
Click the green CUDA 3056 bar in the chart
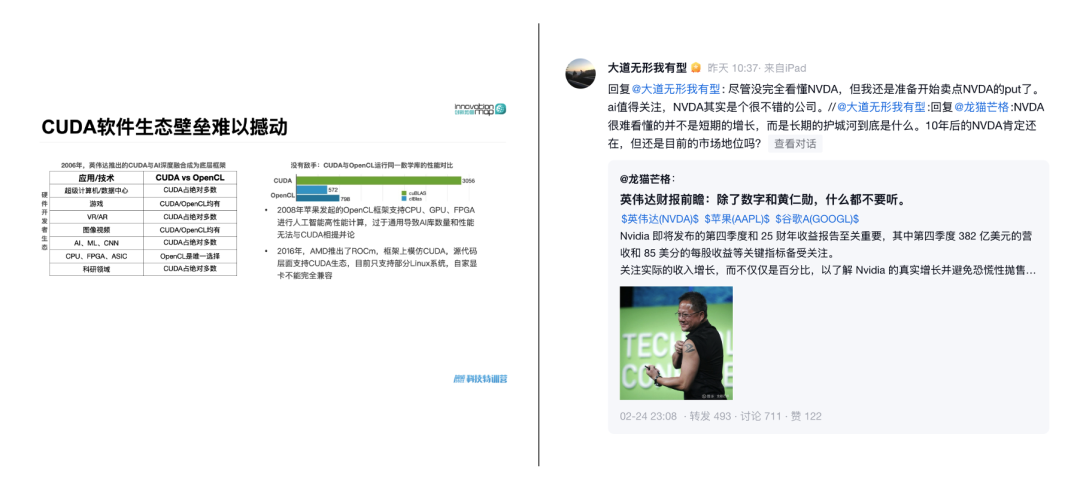(x=377, y=181)
